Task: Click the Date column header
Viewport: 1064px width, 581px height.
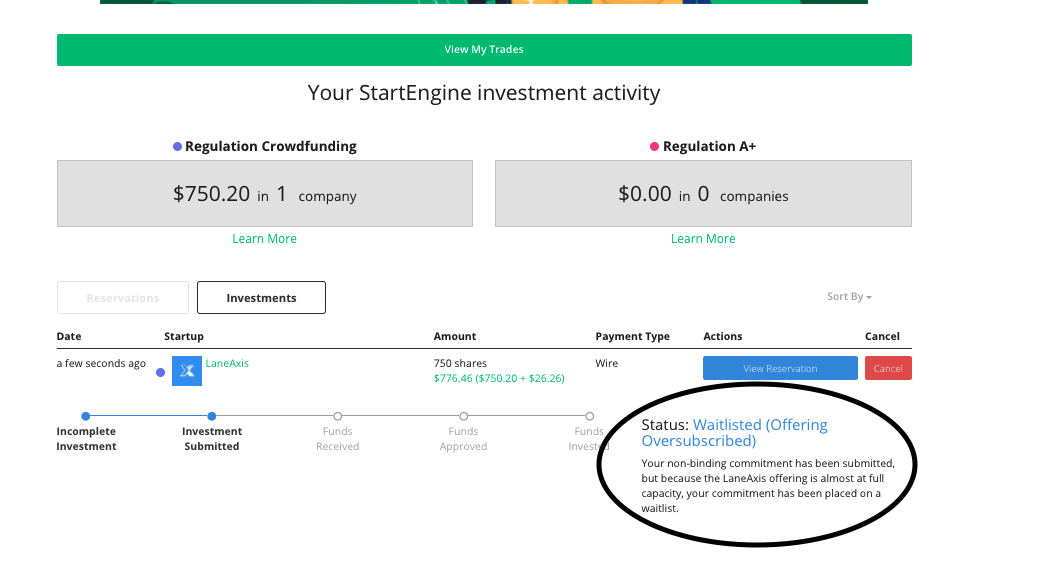Action: tap(69, 336)
